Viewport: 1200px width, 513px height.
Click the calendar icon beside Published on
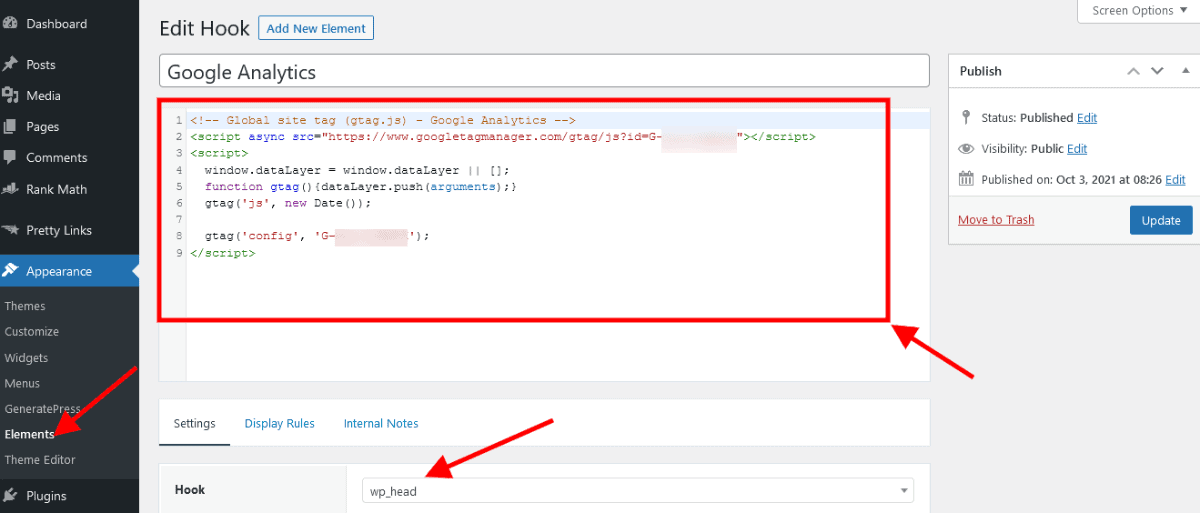tap(965, 179)
